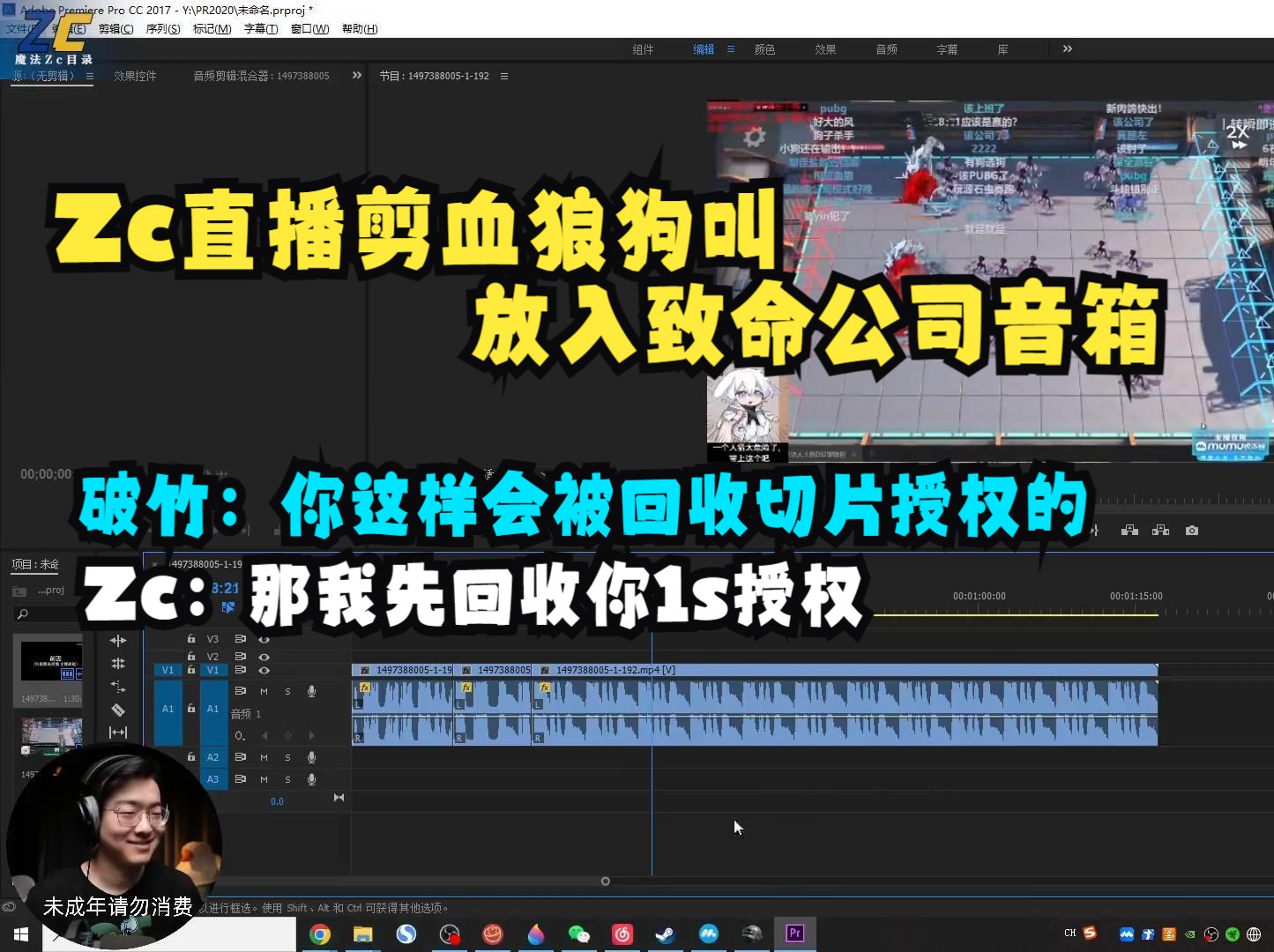
Task: Toggle visibility eye of track V2
Action: click(264, 656)
